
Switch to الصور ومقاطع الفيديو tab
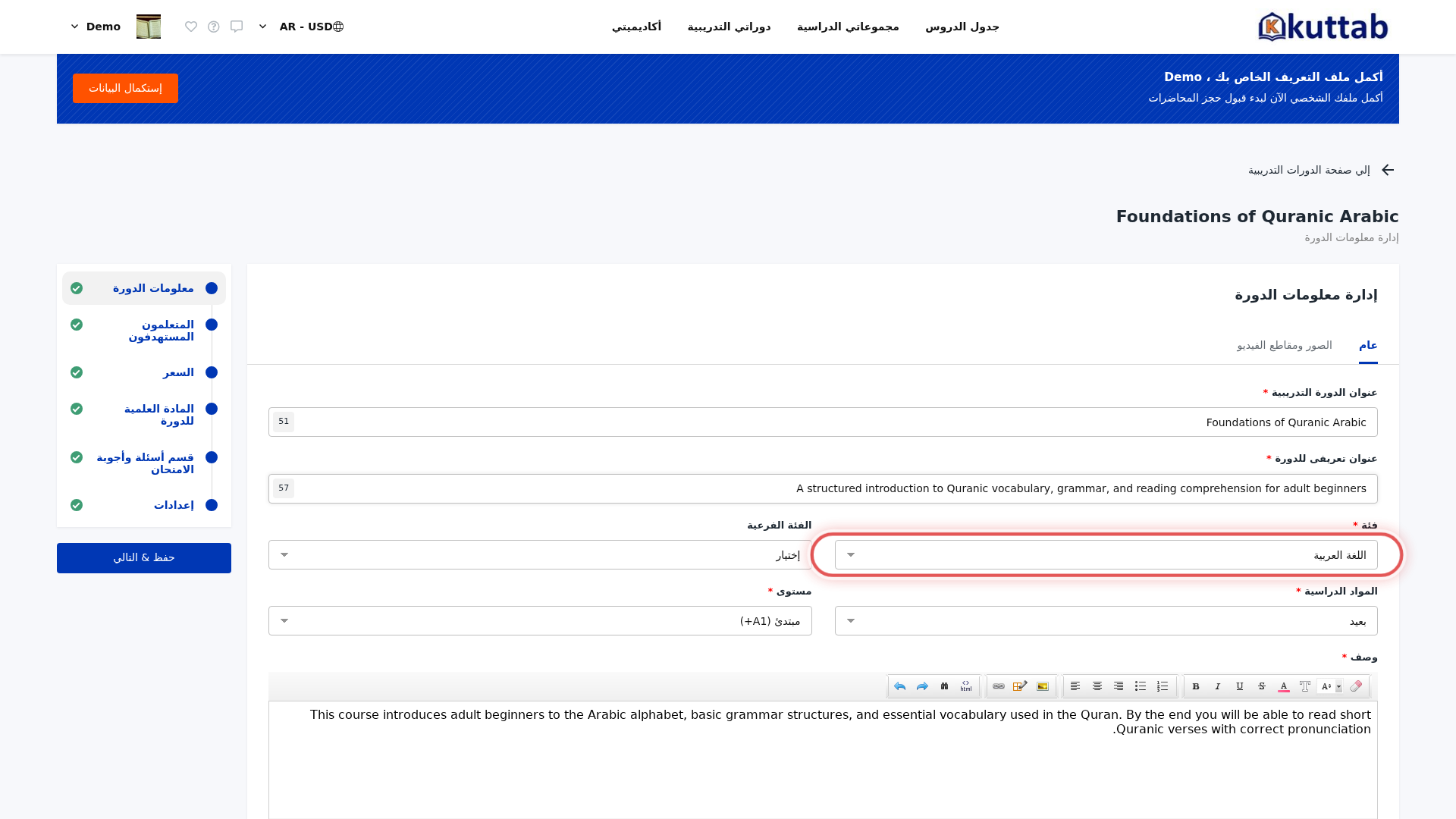click(1285, 345)
